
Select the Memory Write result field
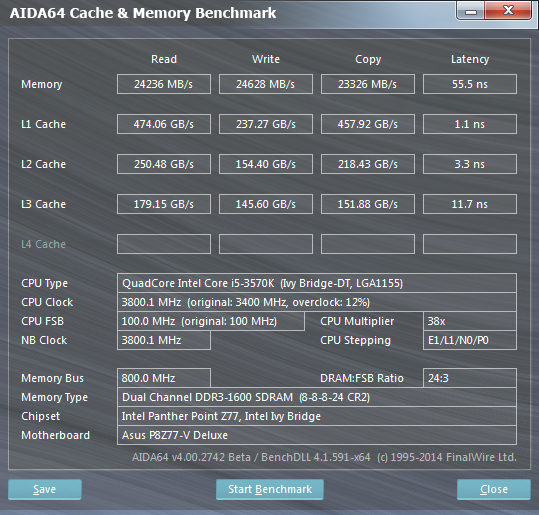(x=266, y=84)
